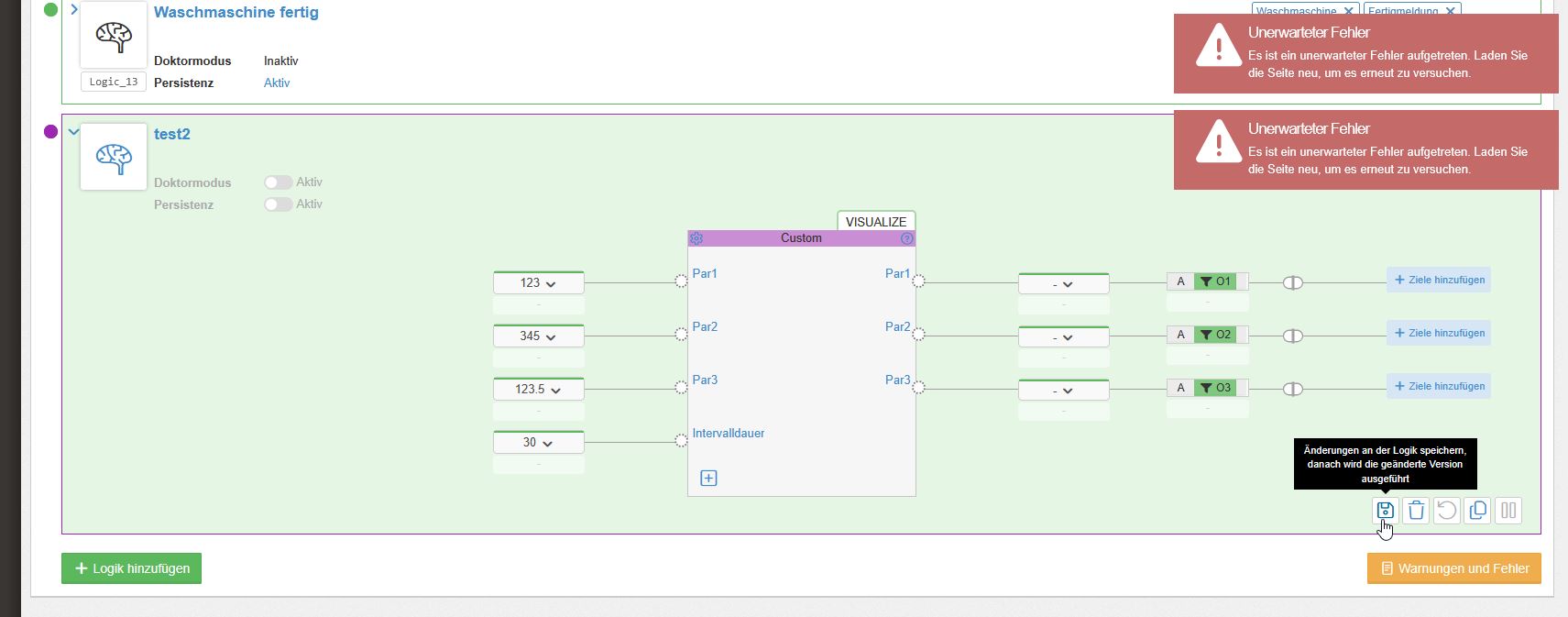Open Custom block settings gear
This screenshot has height=617, width=1568.
pyautogui.click(x=696, y=238)
